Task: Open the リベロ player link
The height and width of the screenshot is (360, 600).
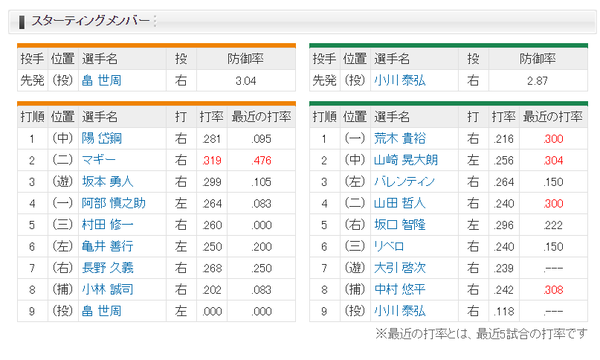Action: pos(389,246)
